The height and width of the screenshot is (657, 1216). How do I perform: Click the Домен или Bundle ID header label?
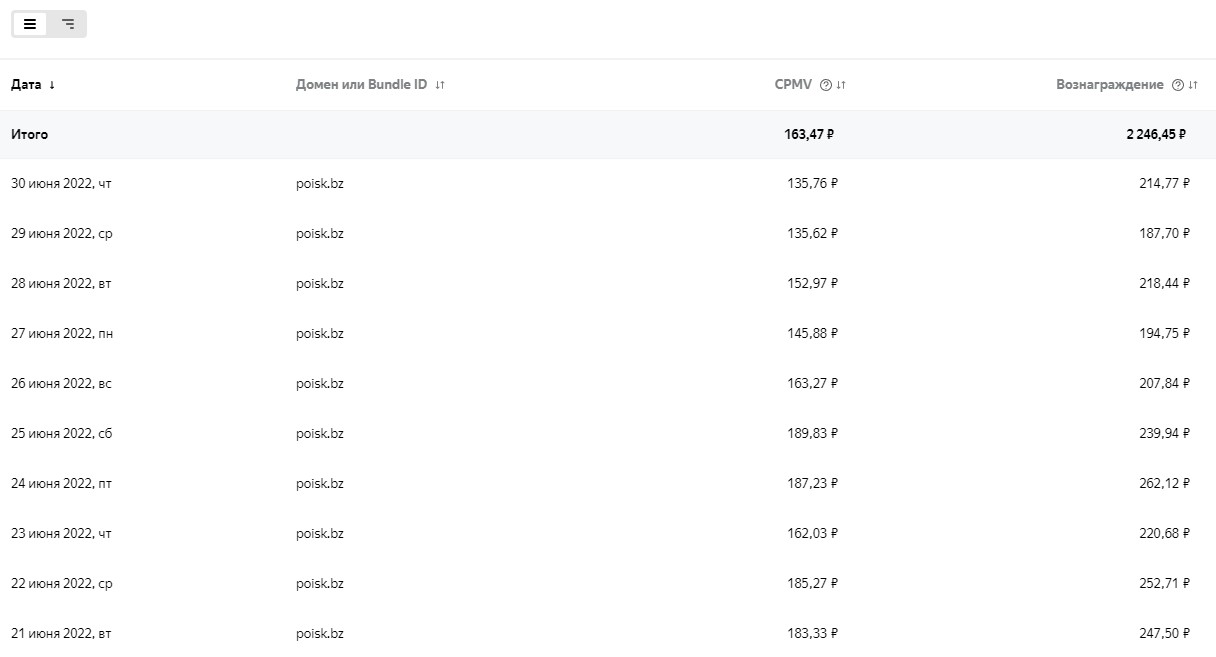coord(361,85)
